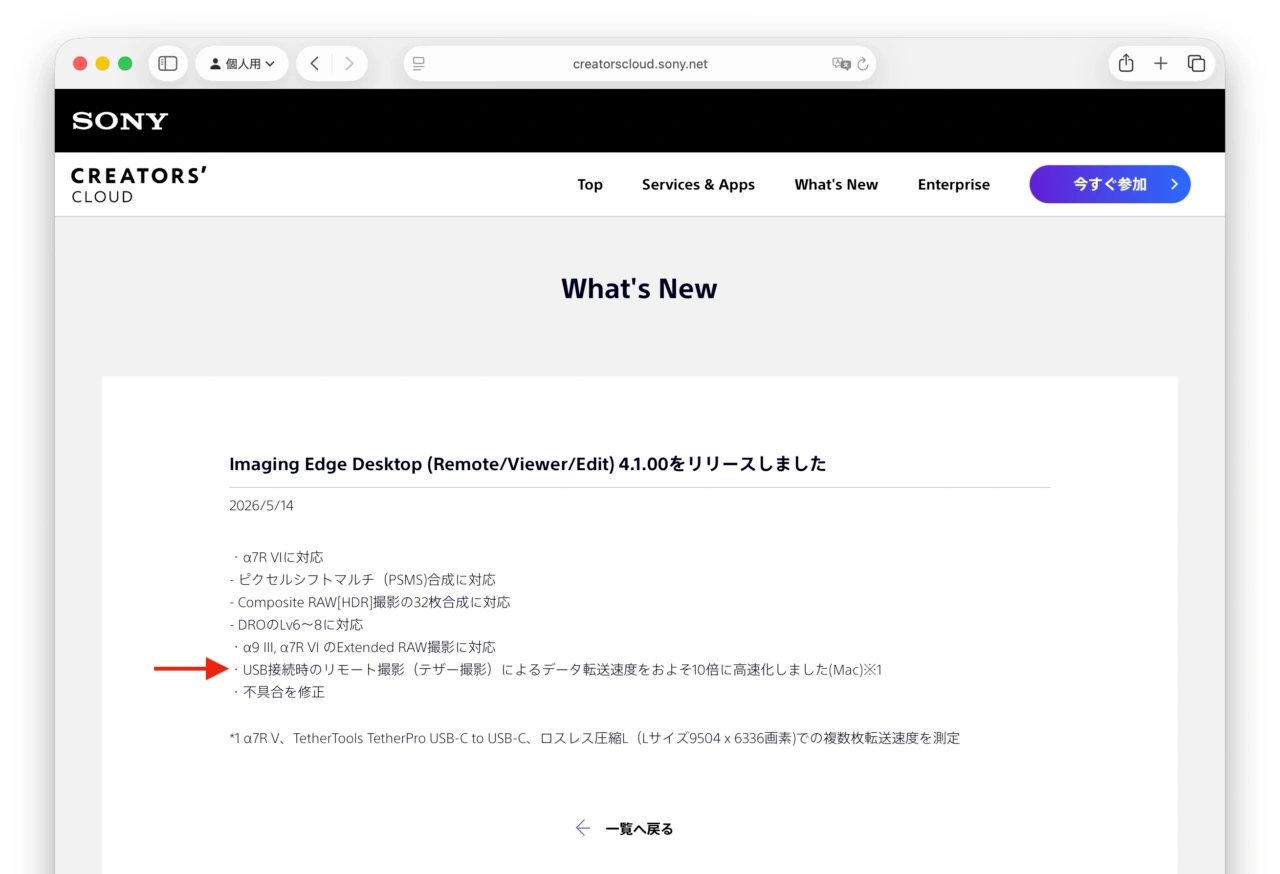1280x874 pixels.
Task: Click the Extended RAW撮影に対応 line
Action: coord(363,647)
